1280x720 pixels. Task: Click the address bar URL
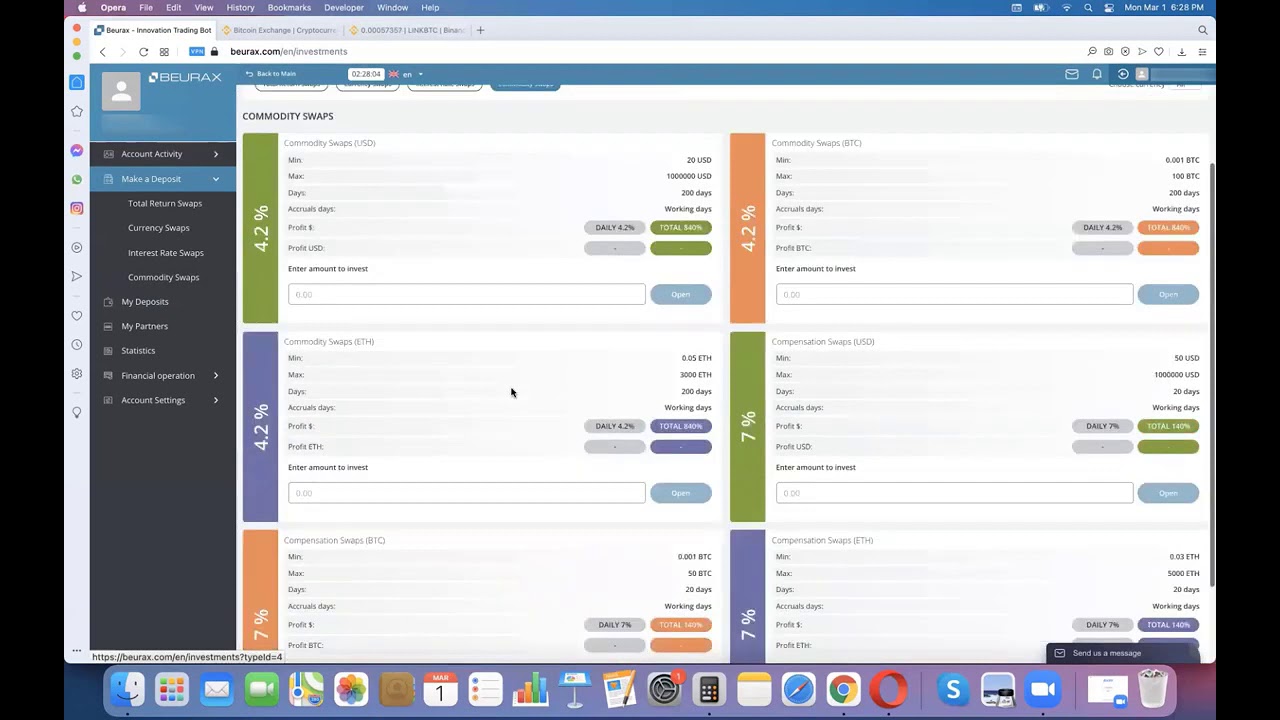tap(289, 52)
